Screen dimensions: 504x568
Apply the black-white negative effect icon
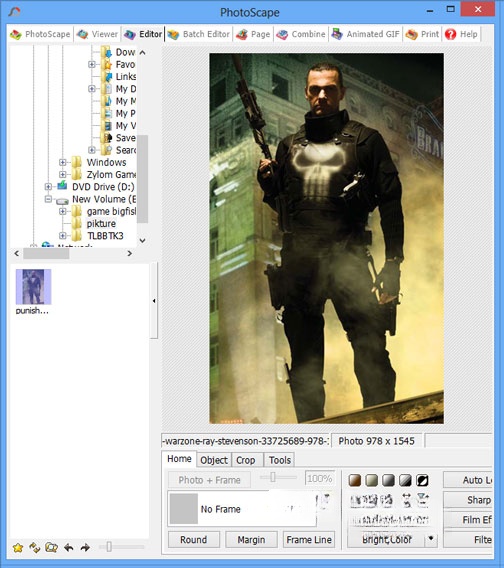[x=422, y=480]
